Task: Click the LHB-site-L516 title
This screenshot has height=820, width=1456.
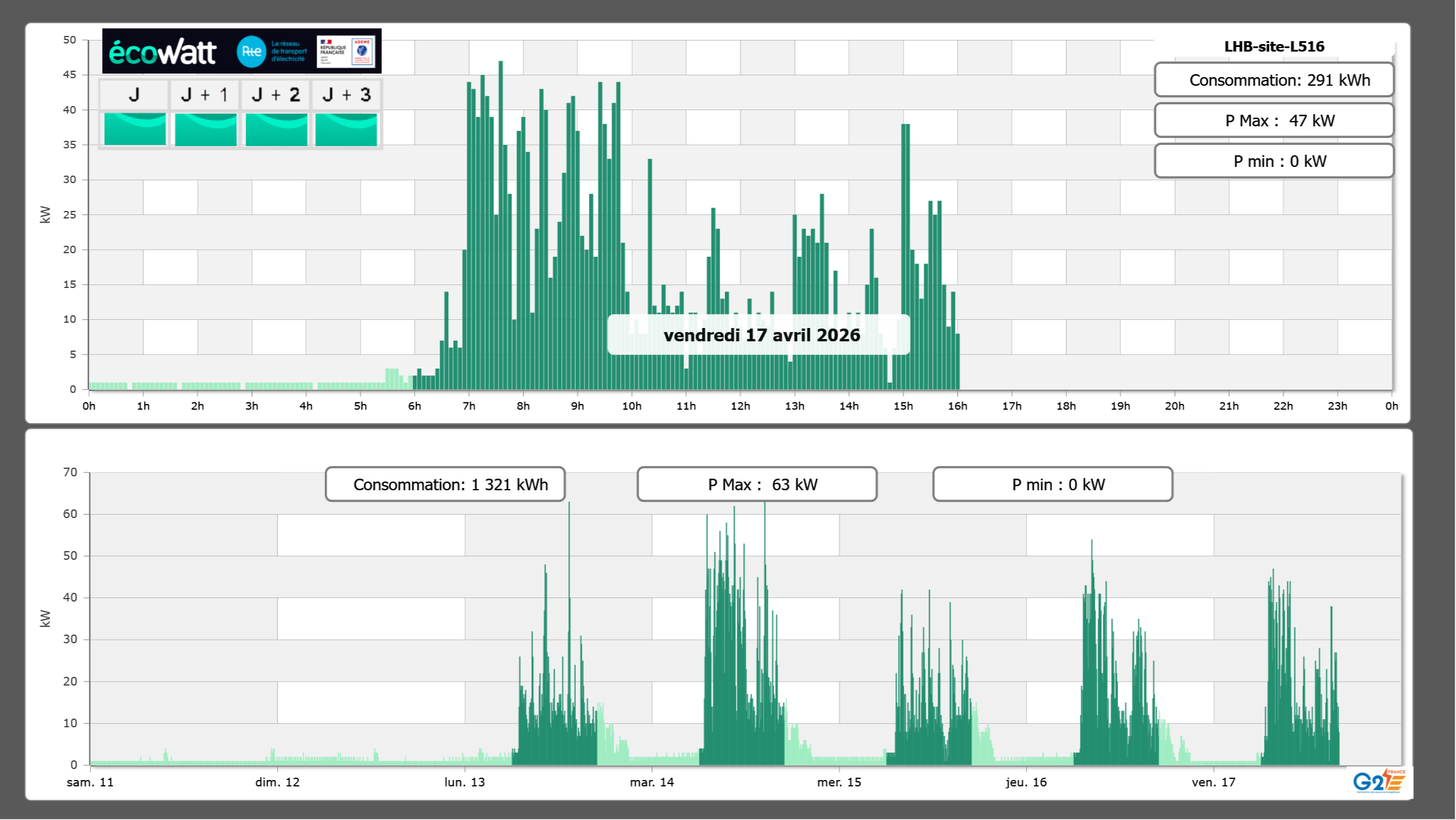Action: pyautogui.click(x=1274, y=46)
